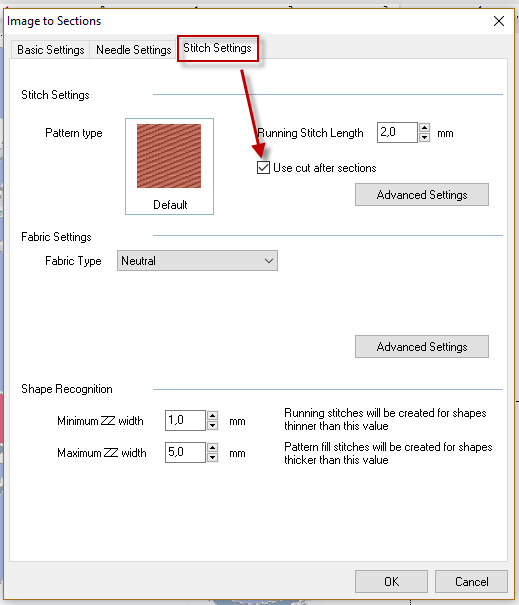Image resolution: width=519 pixels, height=605 pixels.
Task: Close the Image to Sections dialog
Action: pos(499,21)
